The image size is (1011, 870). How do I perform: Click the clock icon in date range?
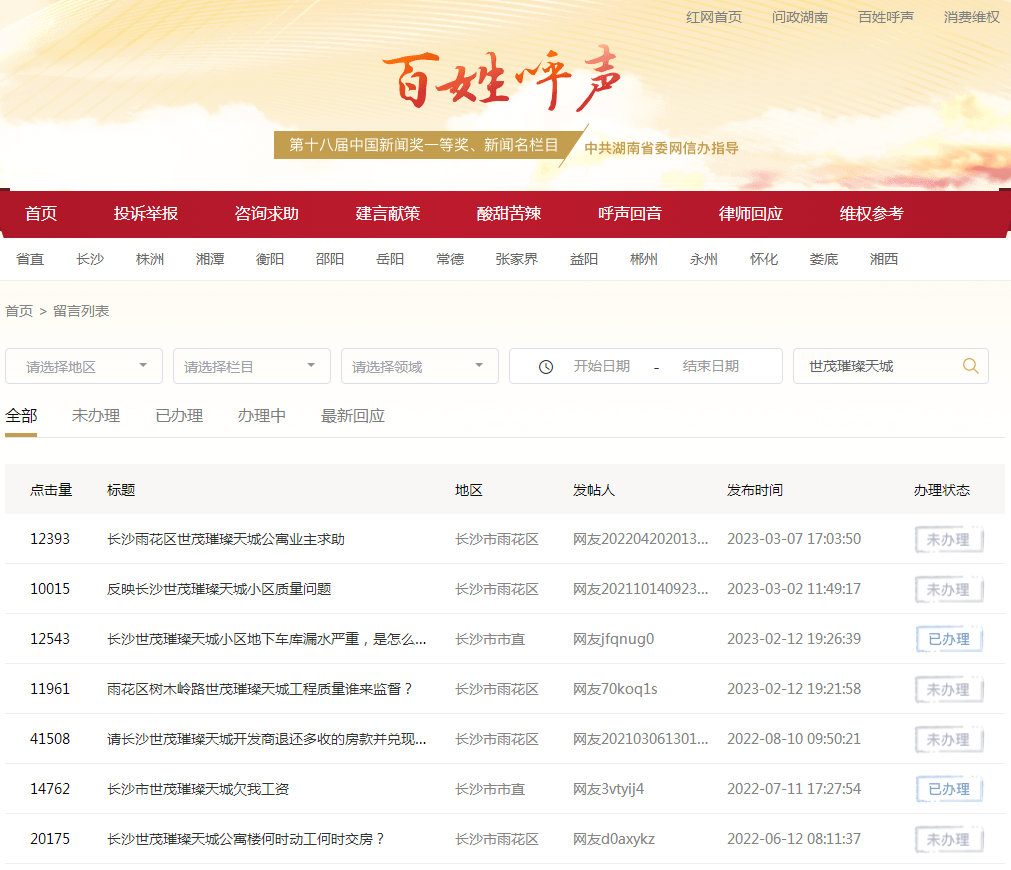click(545, 367)
